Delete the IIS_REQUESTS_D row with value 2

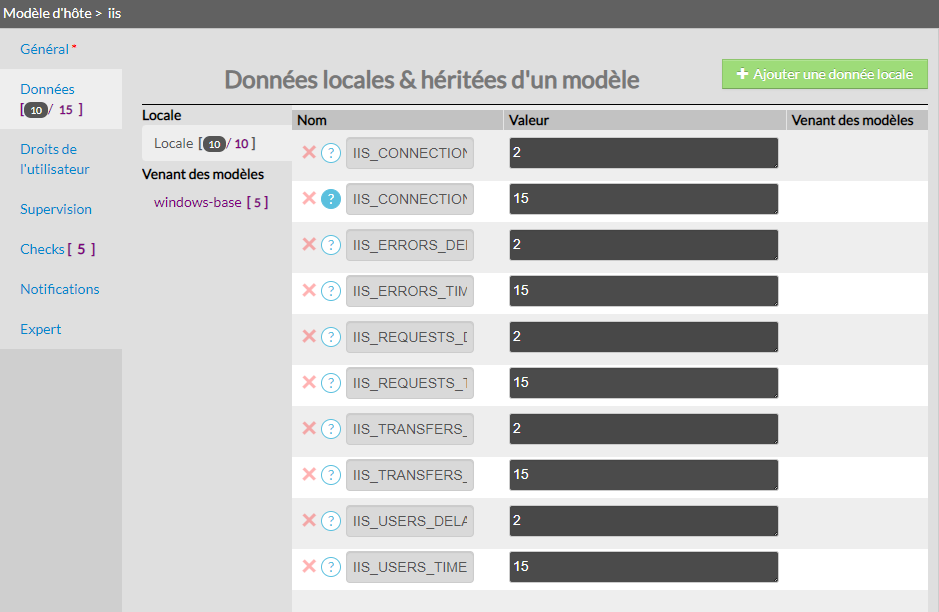309,336
